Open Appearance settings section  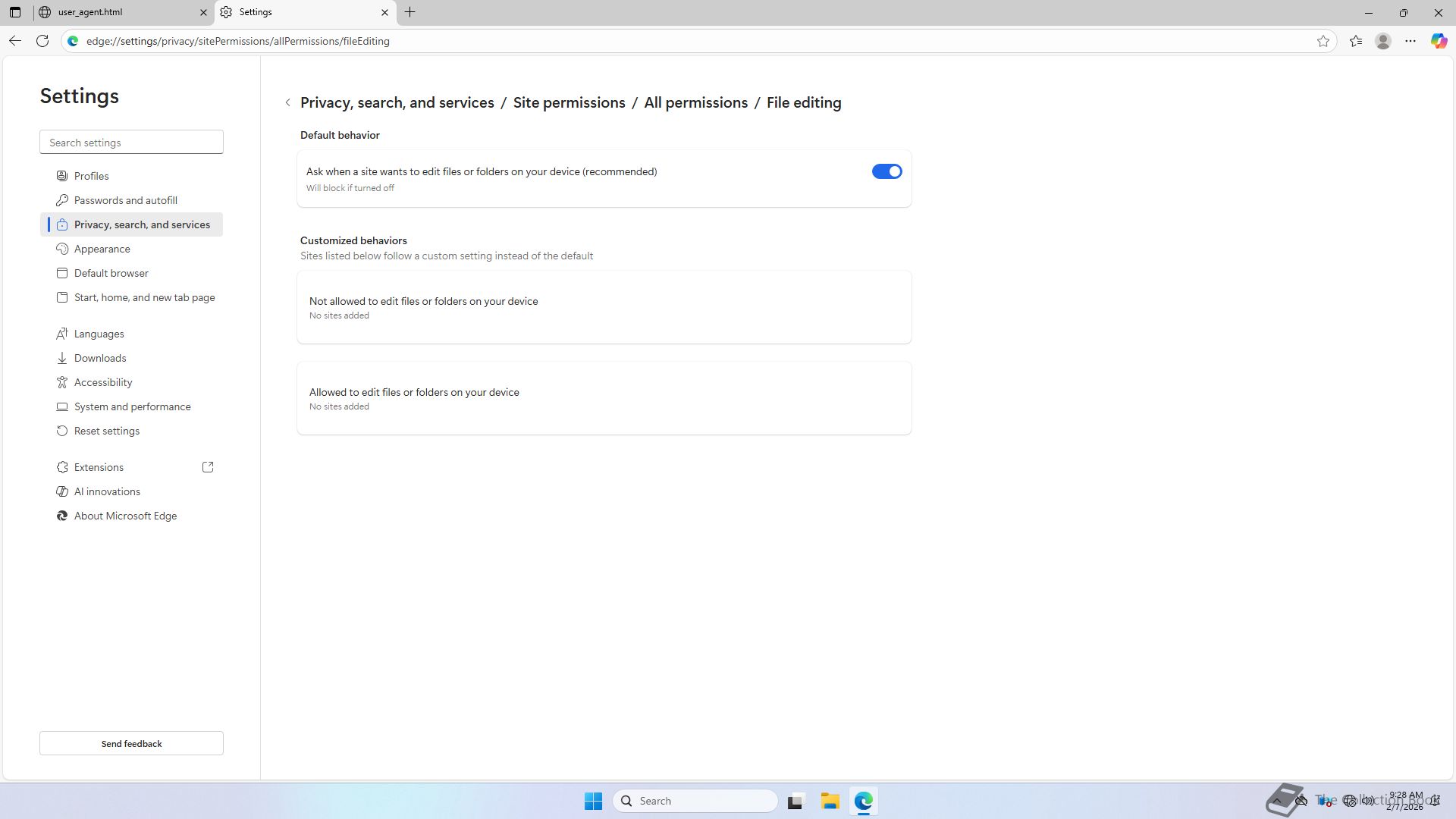[102, 249]
